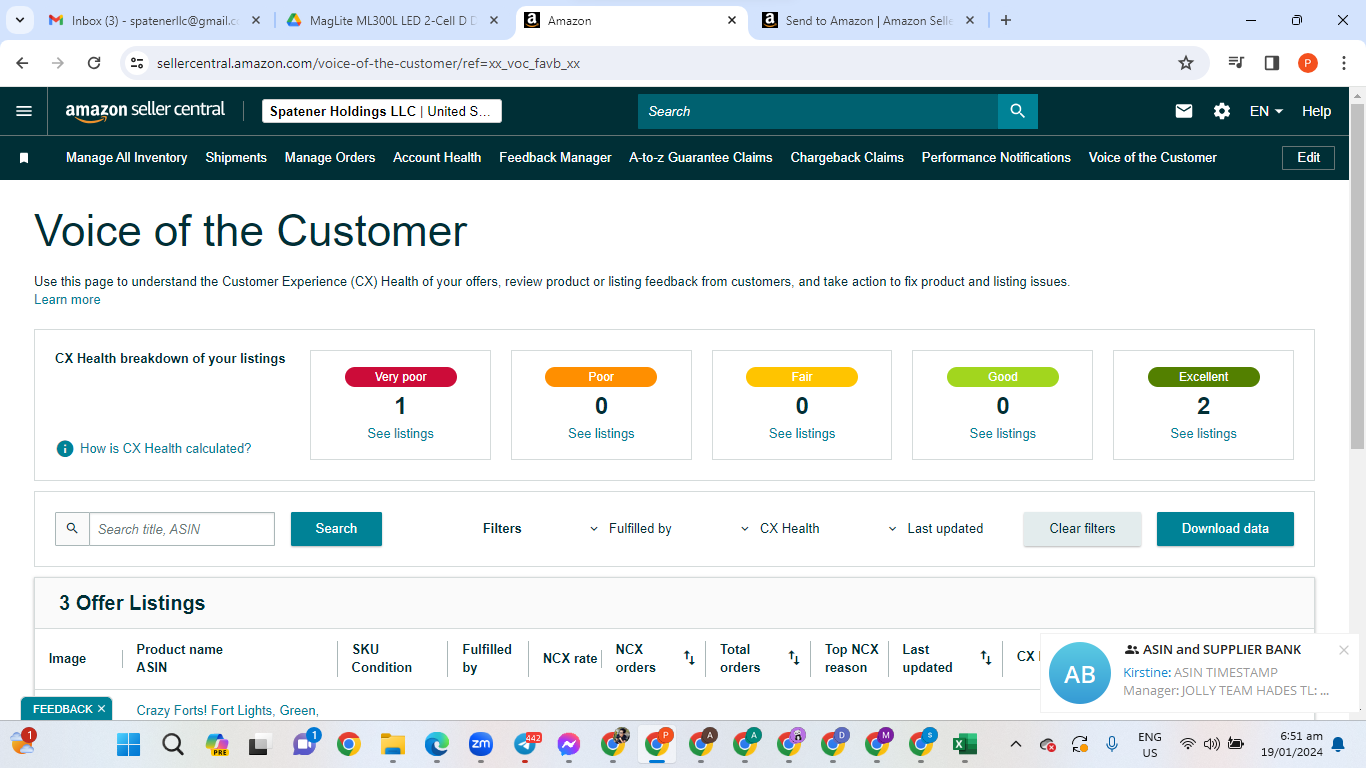This screenshot has height=768, width=1366.
Task: Open a new browser tab
Action: (x=1006, y=20)
